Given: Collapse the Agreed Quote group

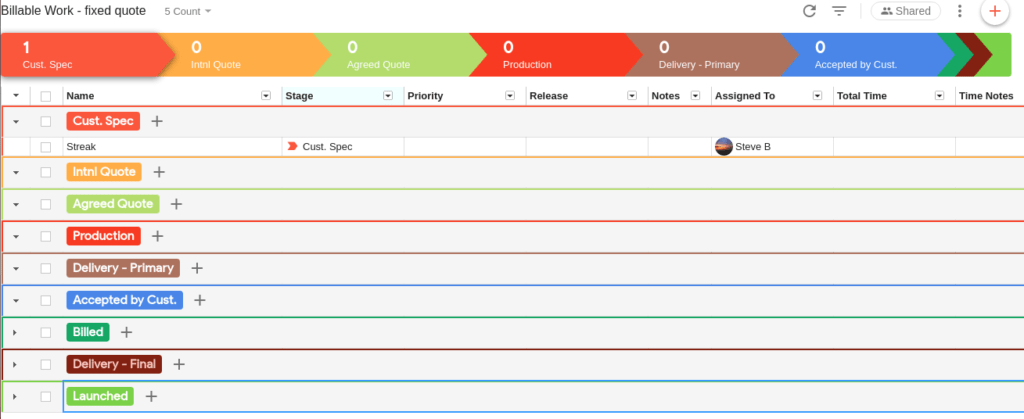Looking at the screenshot, I should [16, 205].
